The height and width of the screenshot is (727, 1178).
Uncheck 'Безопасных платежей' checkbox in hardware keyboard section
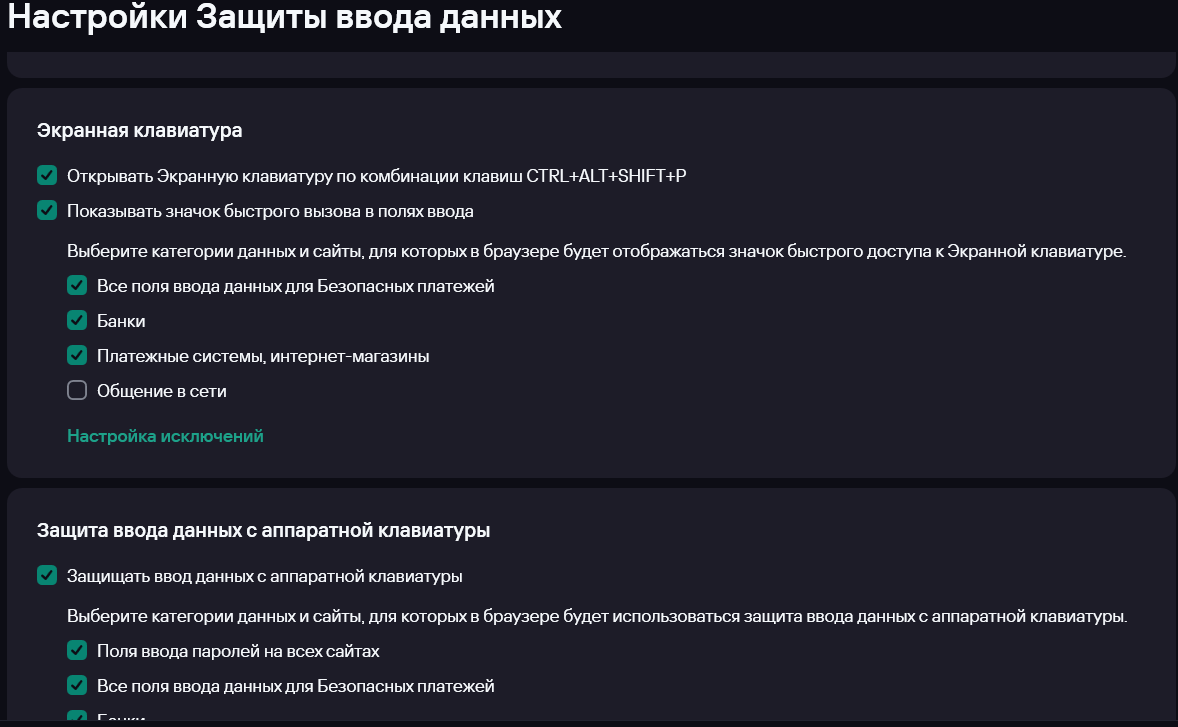click(77, 686)
